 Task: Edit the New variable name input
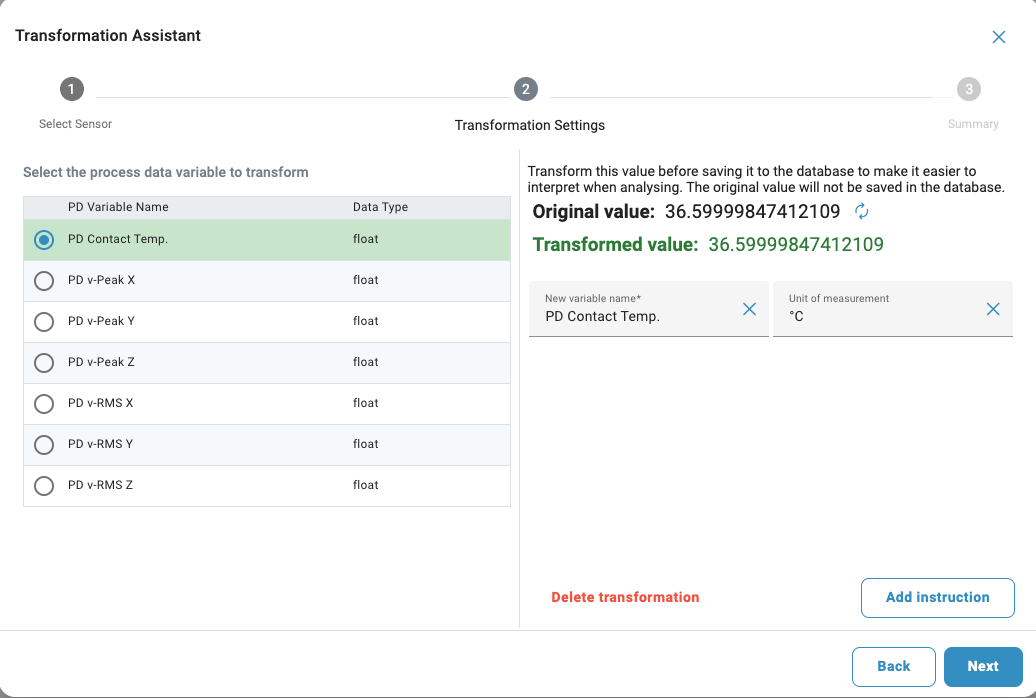pos(635,316)
